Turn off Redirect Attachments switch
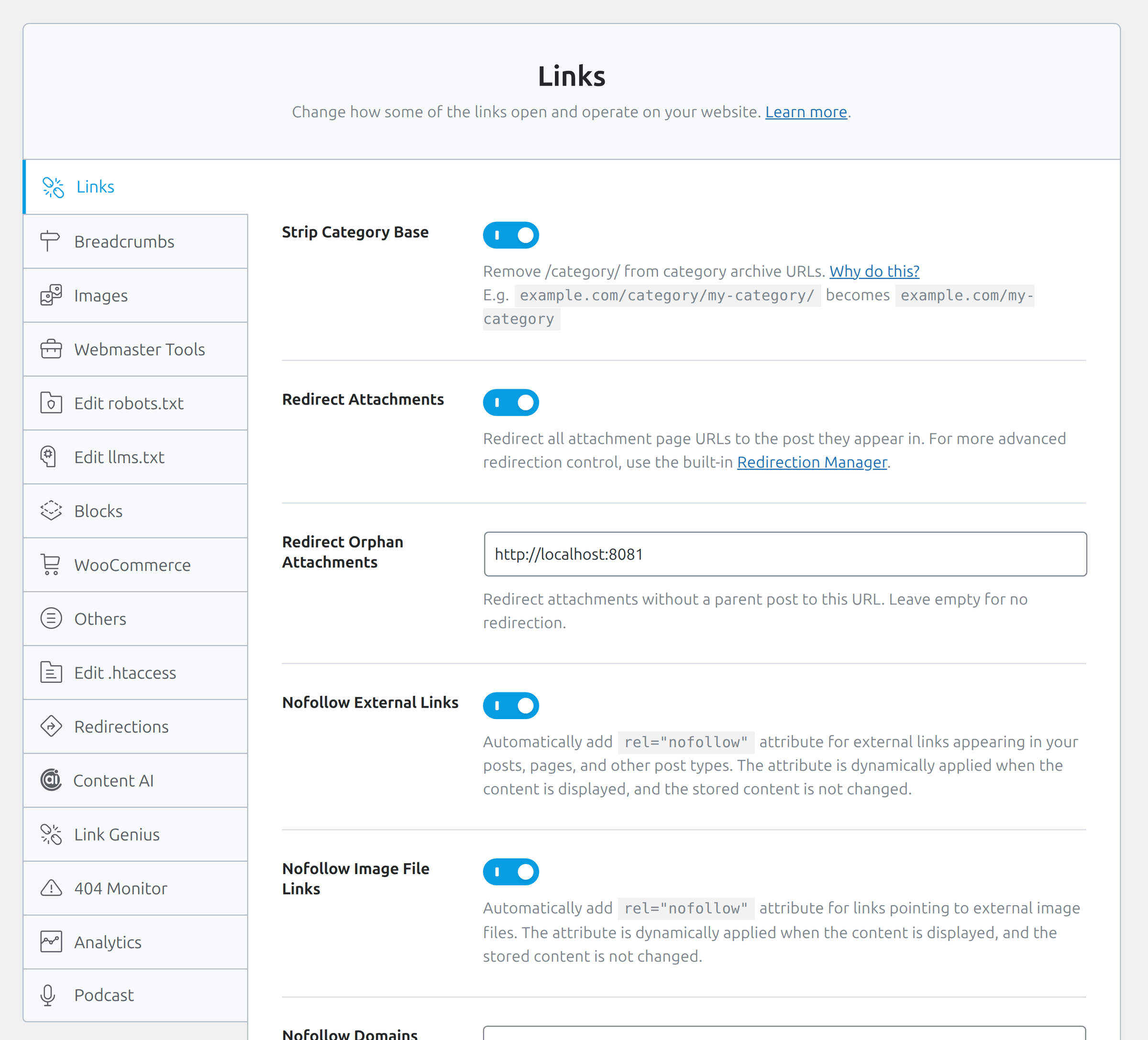 [511, 403]
